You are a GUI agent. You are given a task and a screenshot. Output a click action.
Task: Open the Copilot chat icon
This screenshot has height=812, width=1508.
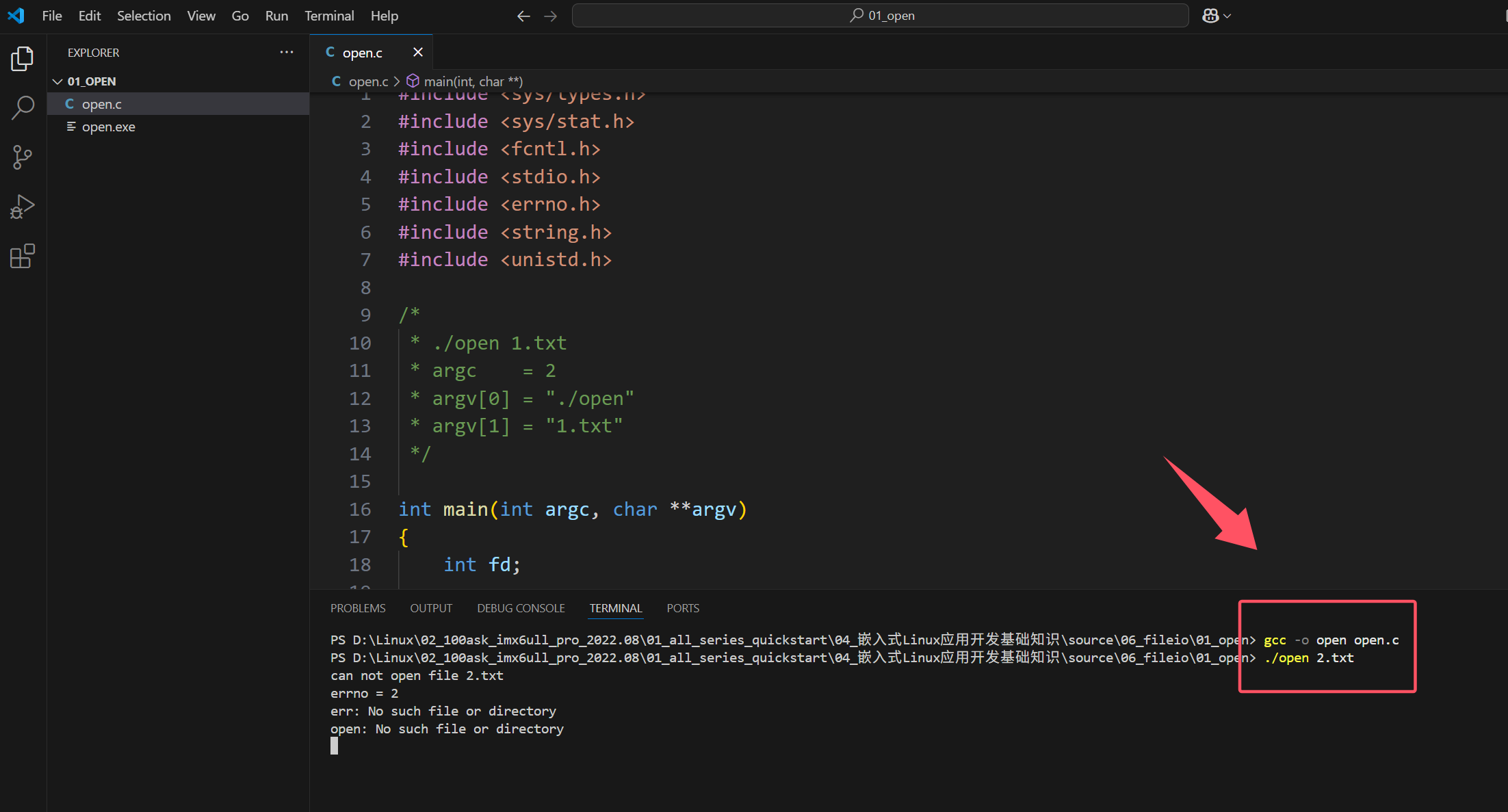coord(1210,16)
